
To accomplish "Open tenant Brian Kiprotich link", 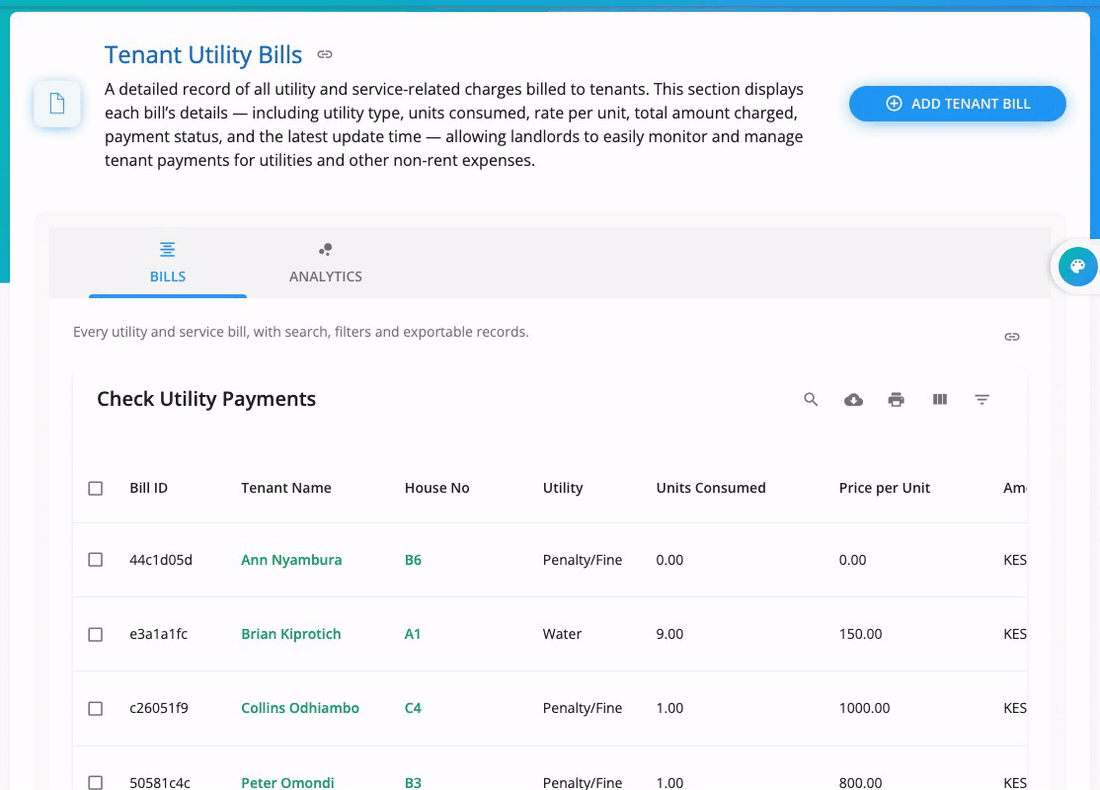I will [x=291, y=634].
